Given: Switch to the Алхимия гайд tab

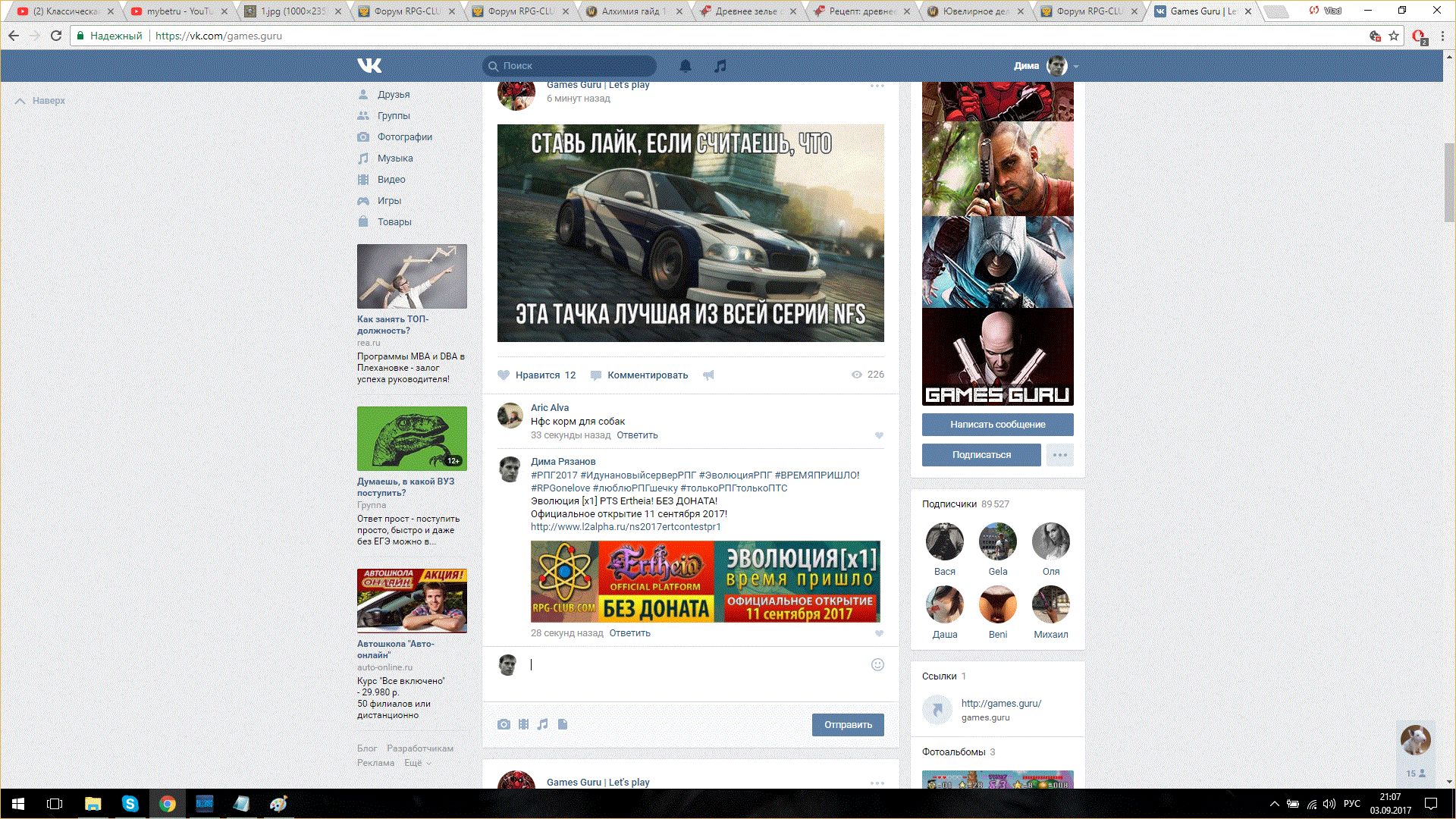Looking at the screenshot, I should coord(634,11).
